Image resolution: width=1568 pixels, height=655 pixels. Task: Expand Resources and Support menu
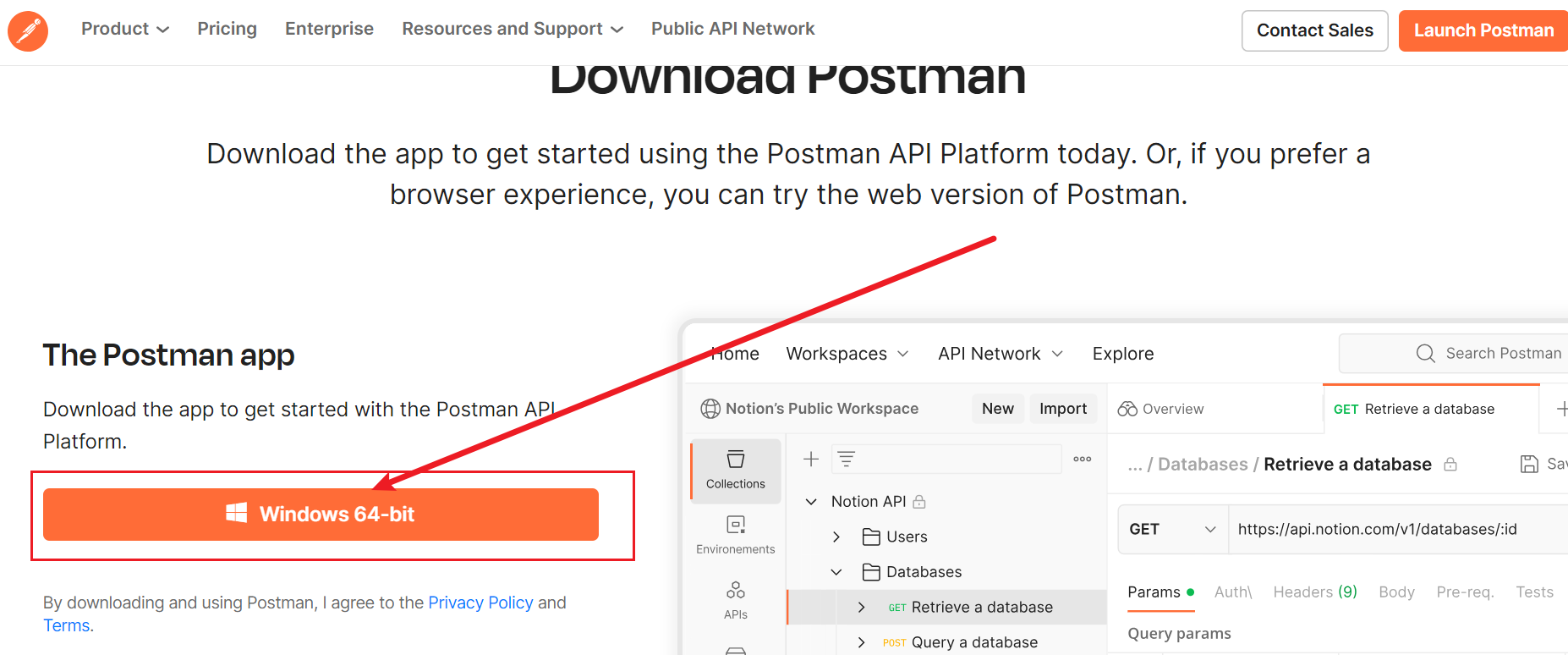(x=513, y=29)
